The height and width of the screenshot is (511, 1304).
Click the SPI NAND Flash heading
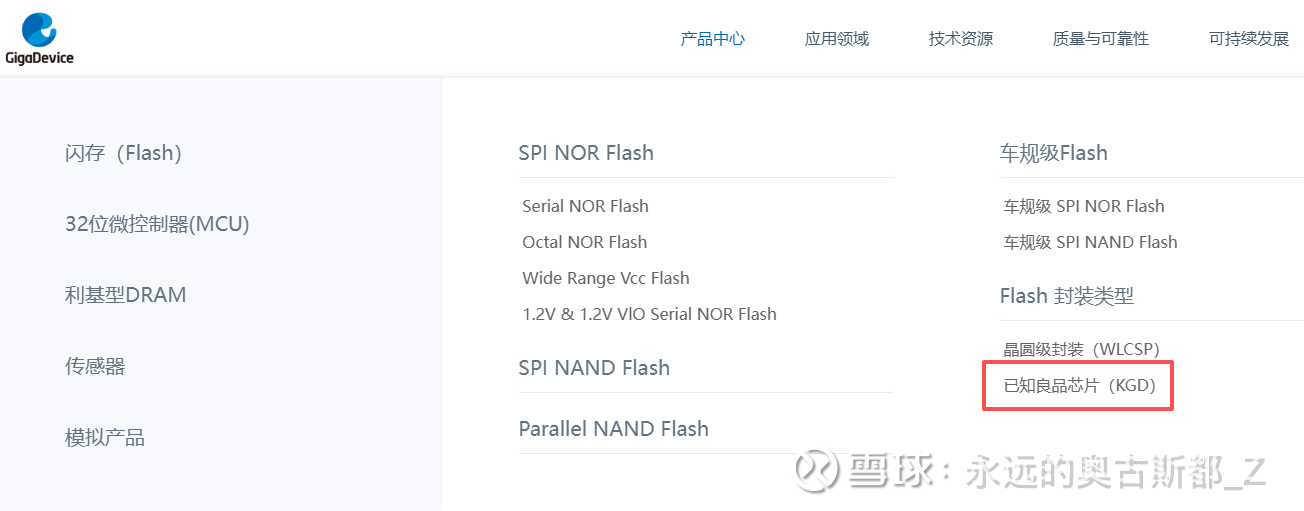pos(593,368)
